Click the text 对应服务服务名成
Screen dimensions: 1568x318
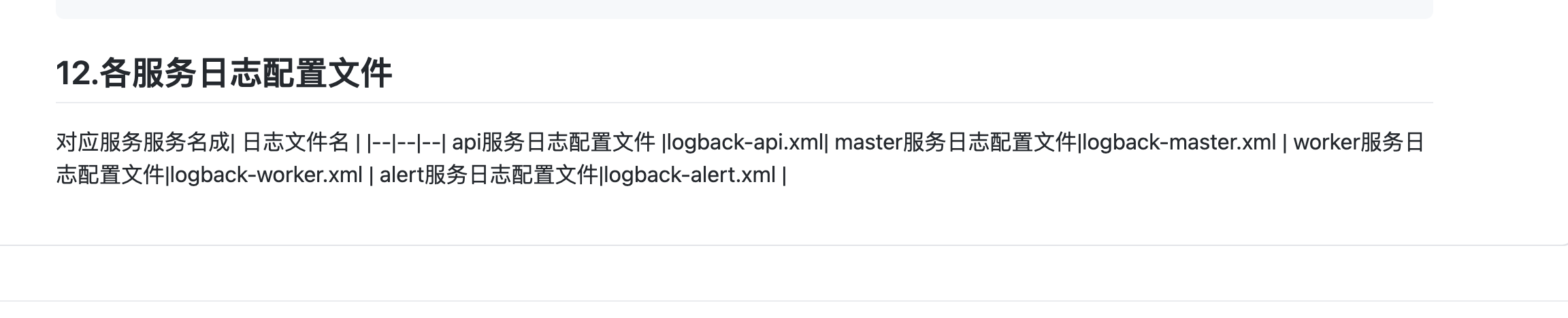144,143
